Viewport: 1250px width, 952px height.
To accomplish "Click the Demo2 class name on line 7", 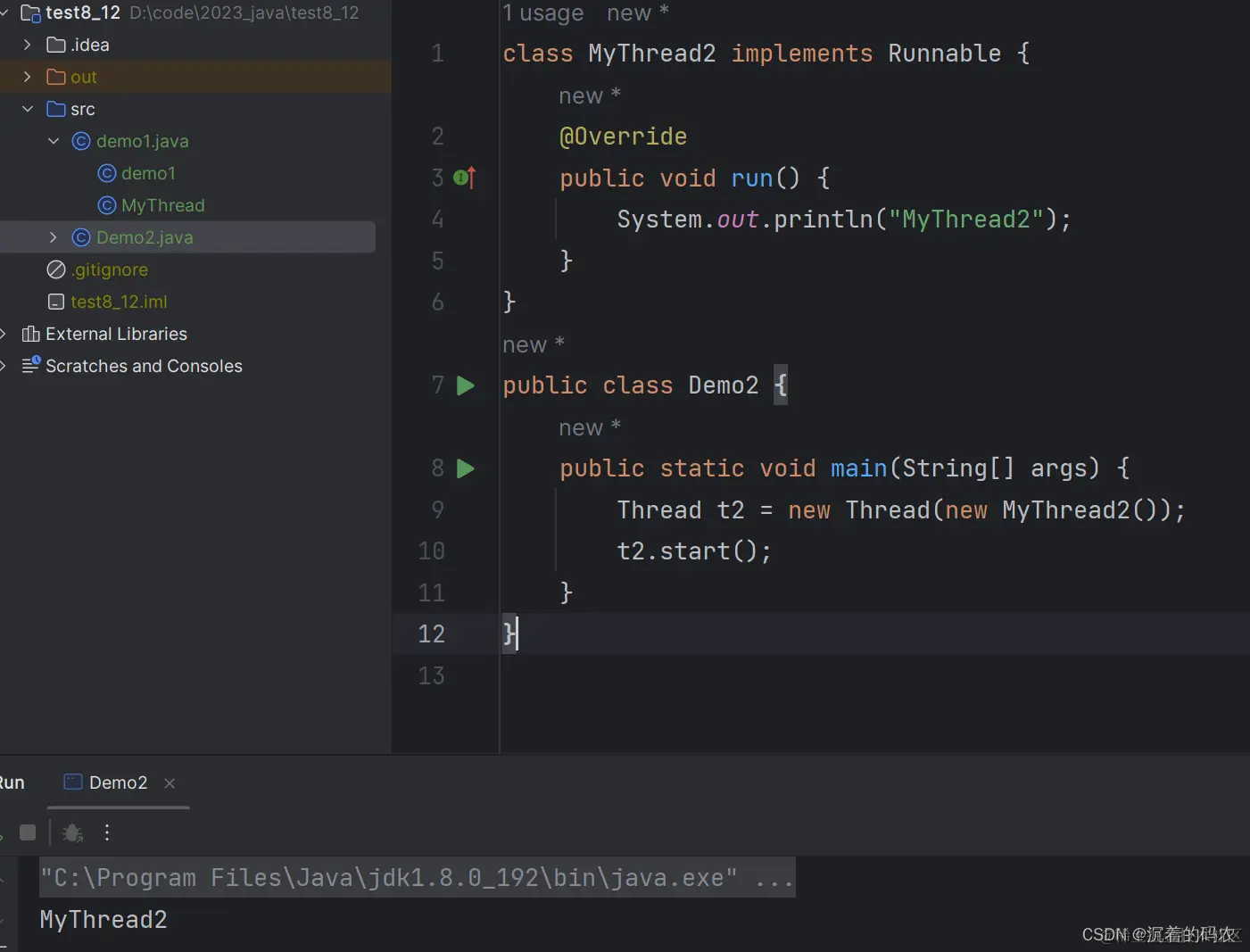I will click(x=724, y=385).
